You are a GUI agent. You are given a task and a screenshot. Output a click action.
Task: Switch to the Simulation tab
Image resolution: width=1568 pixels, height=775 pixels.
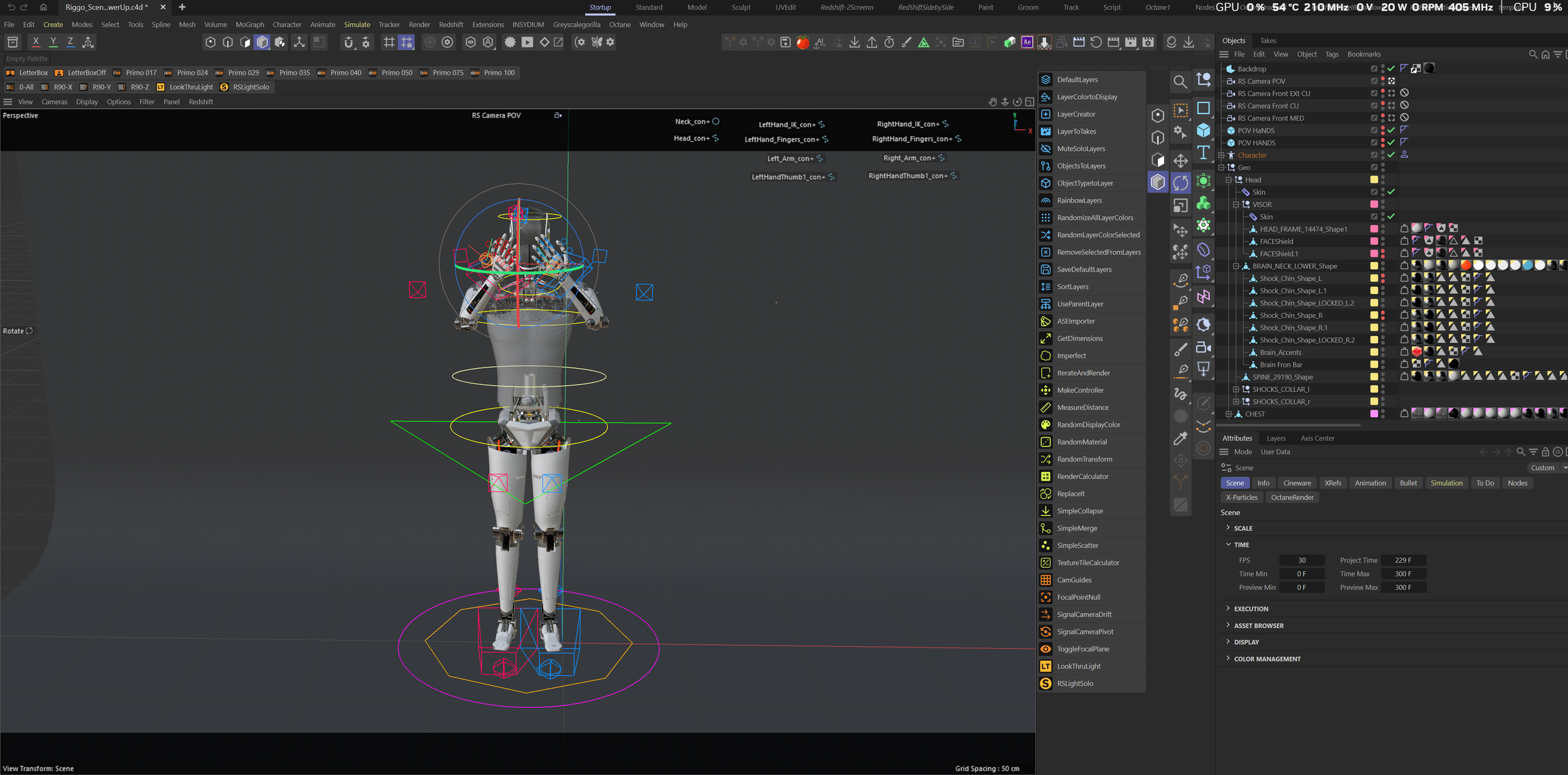click(1446, 483)
